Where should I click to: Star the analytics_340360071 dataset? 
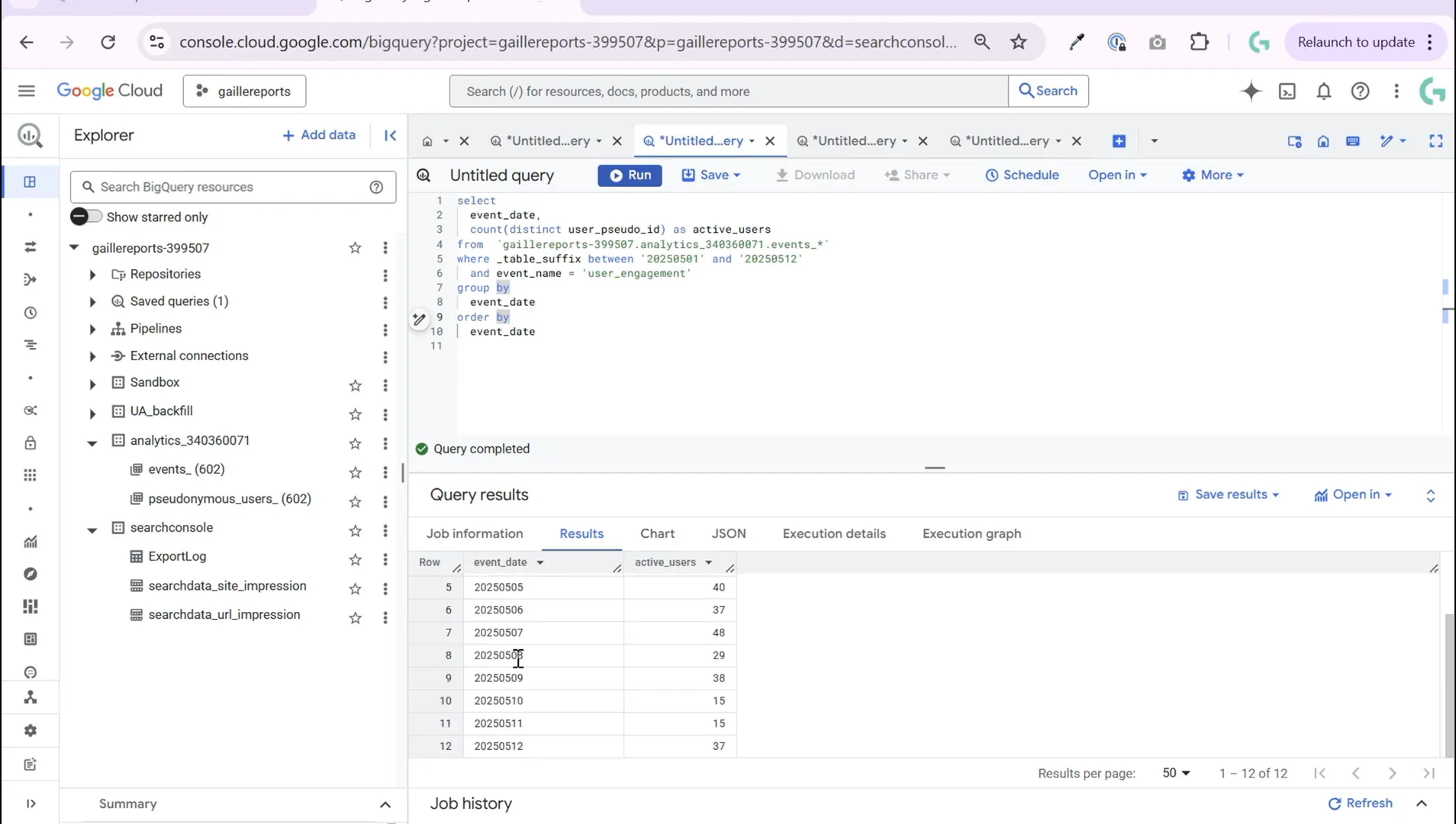pos(355,443)
